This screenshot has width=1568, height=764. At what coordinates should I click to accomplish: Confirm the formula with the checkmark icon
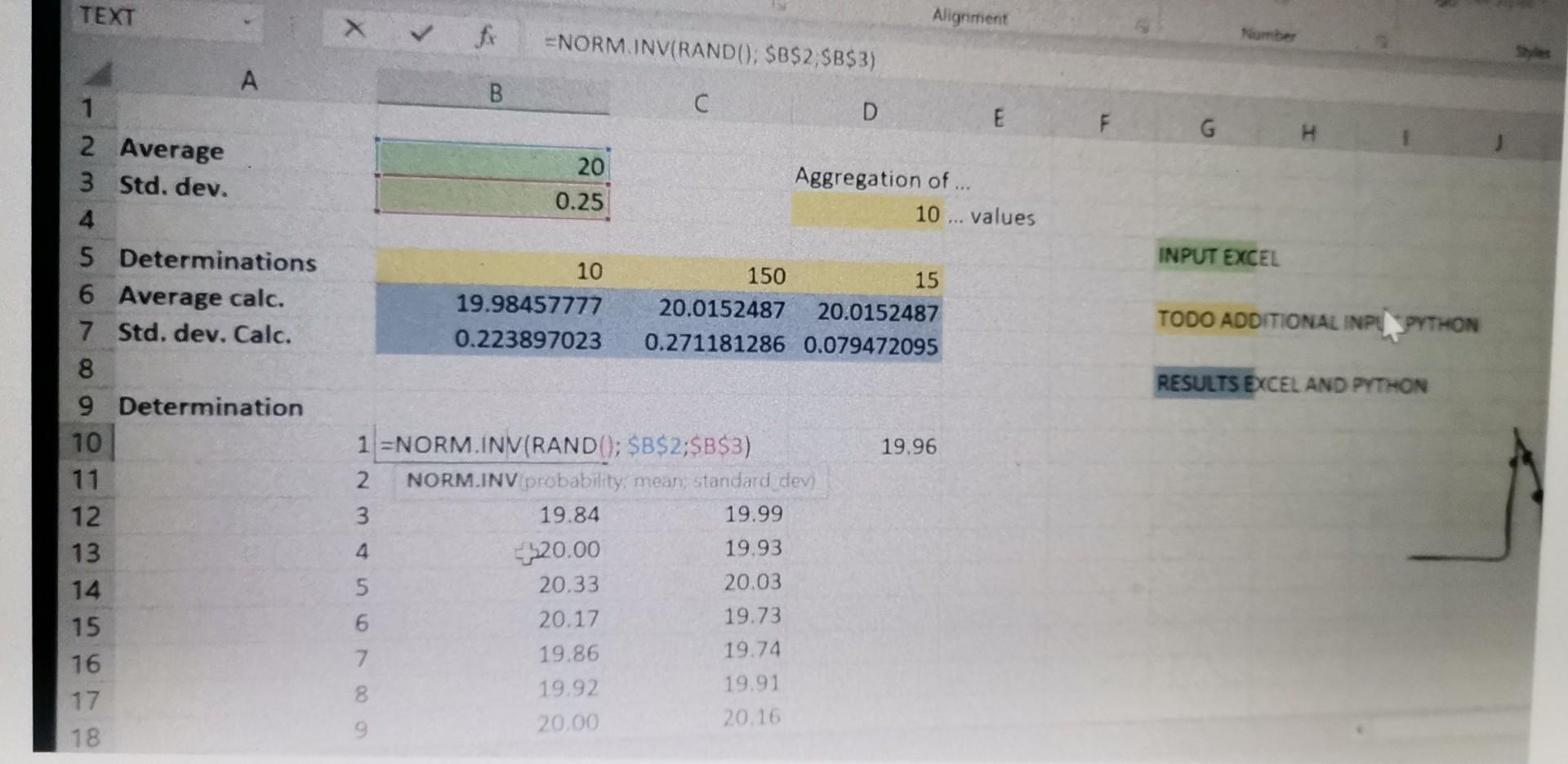click(x=420, y=33)
